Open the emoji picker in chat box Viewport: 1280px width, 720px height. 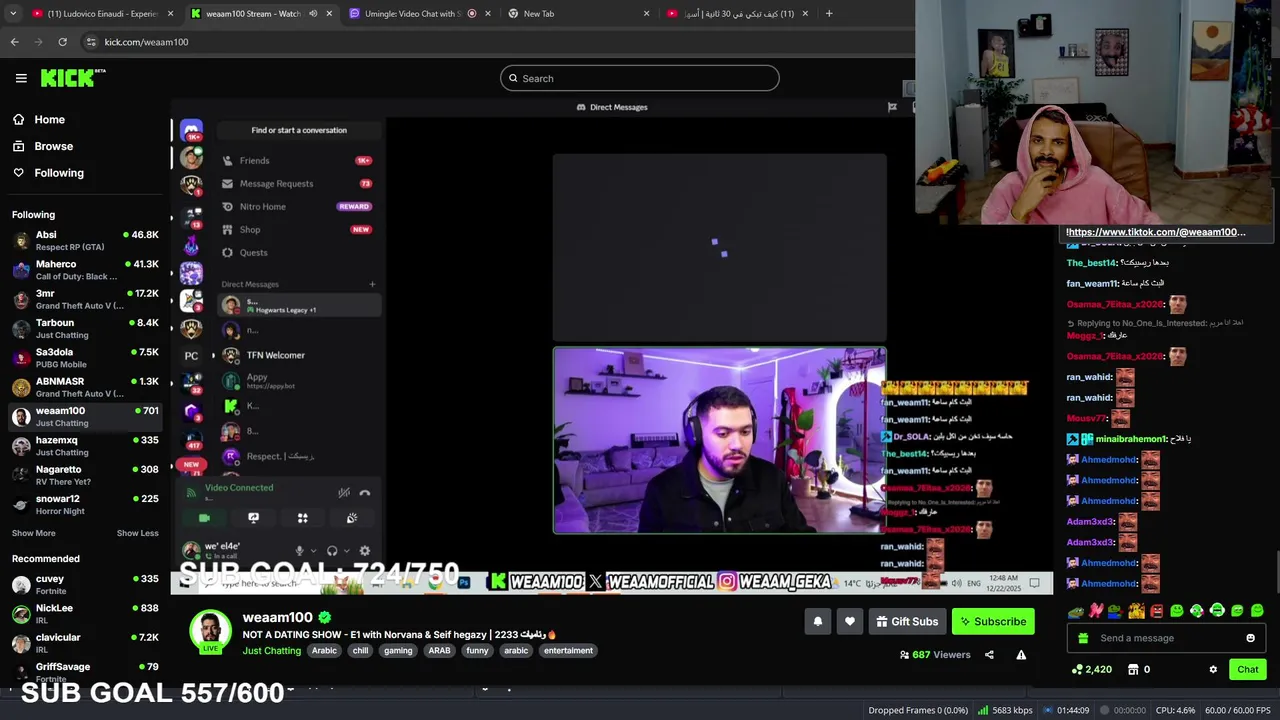click(x=1250, y=638)
